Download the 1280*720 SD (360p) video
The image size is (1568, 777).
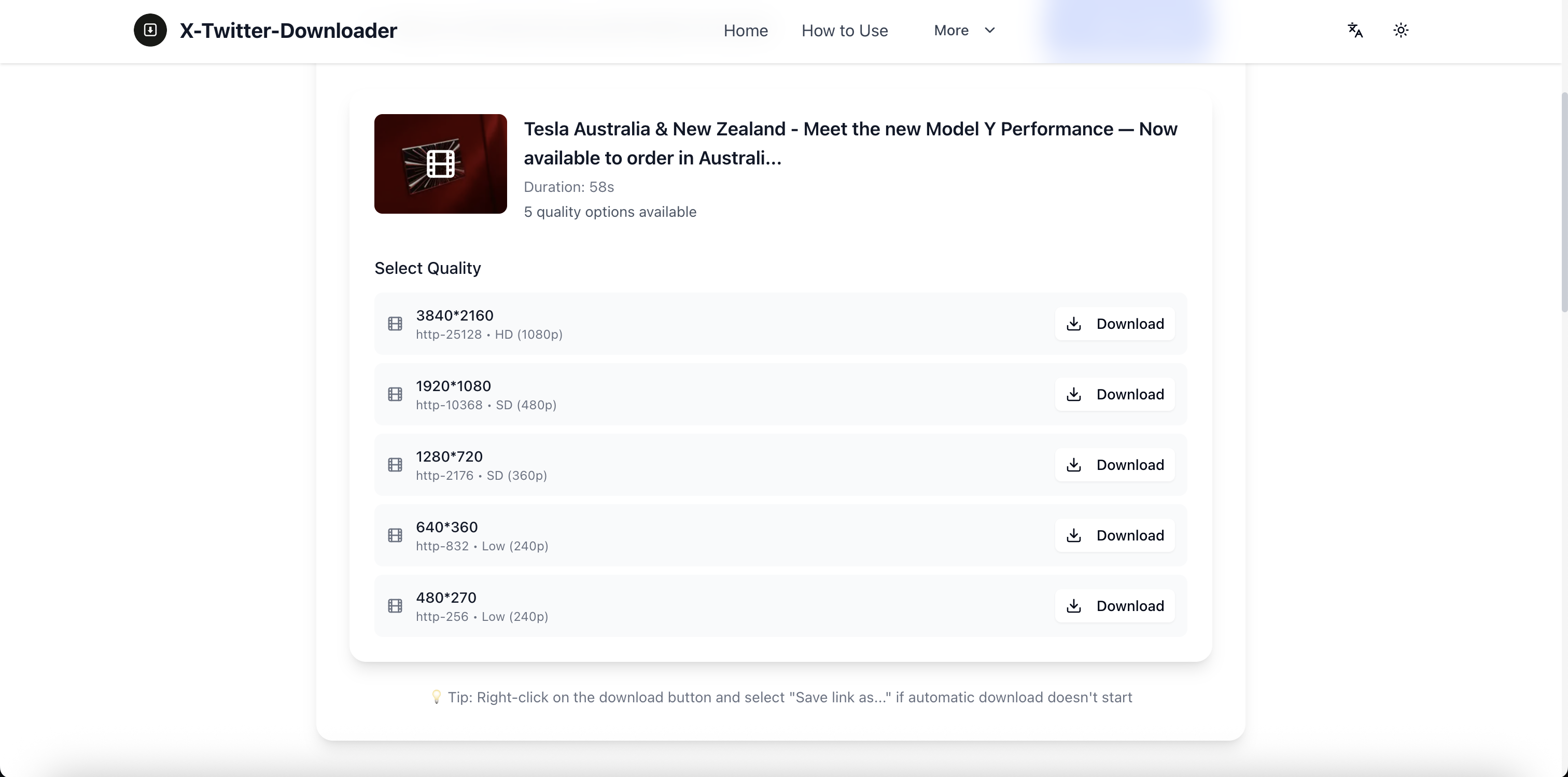pos(1114,465)
